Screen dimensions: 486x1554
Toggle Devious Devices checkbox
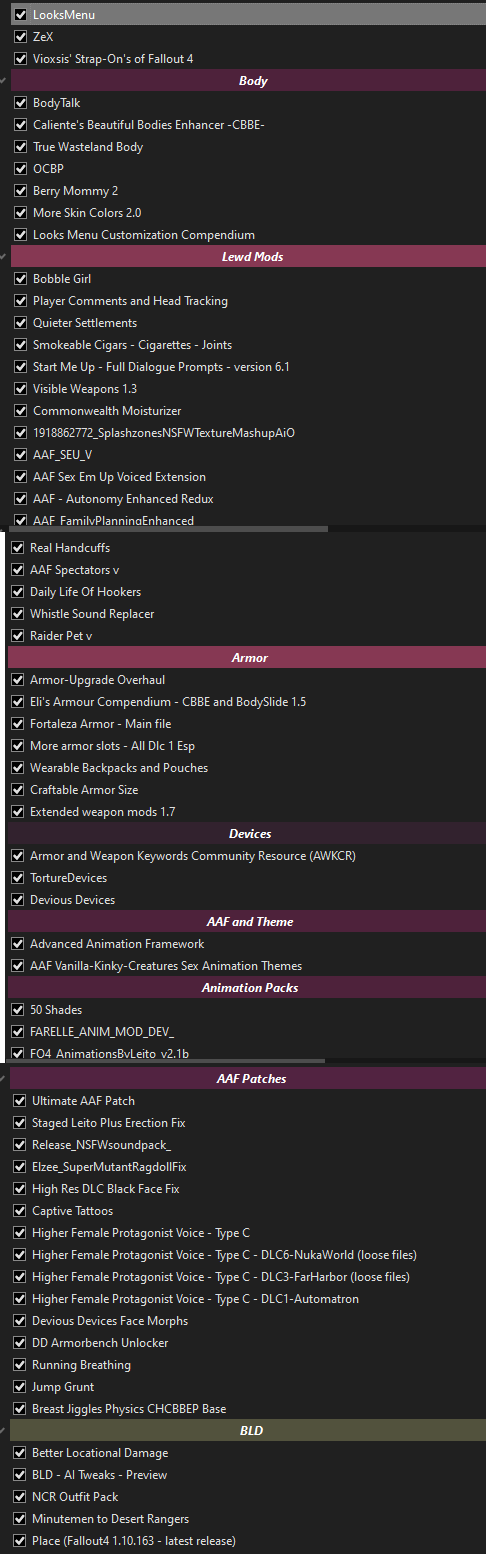18,900
